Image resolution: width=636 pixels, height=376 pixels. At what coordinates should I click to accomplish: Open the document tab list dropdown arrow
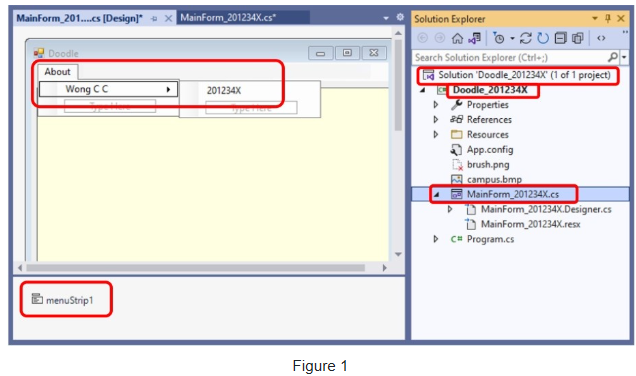click(x=386, y=18)
